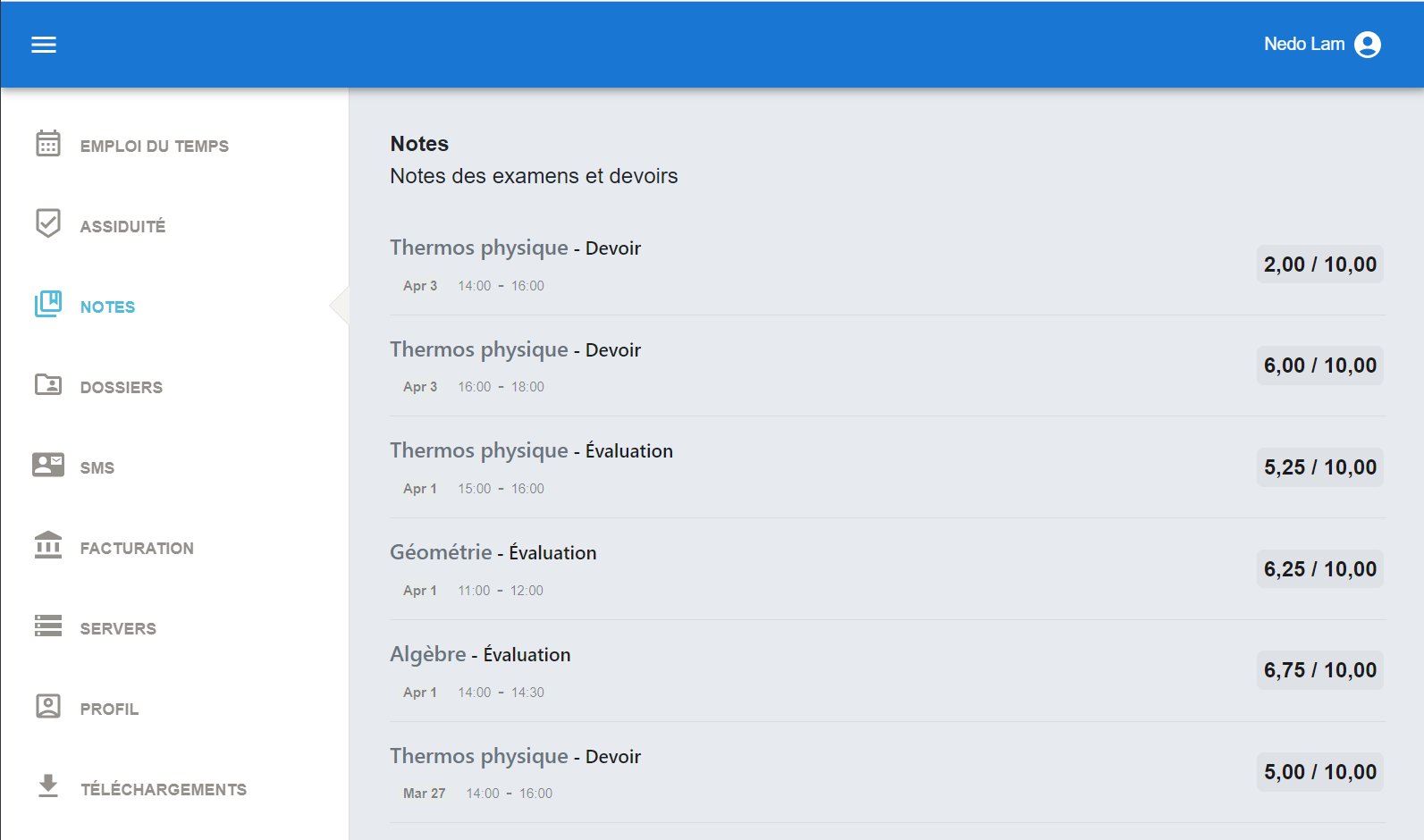Click the Facturation bank icon
The height and width of the screenshot is (840, 1424).
[48, 545]
